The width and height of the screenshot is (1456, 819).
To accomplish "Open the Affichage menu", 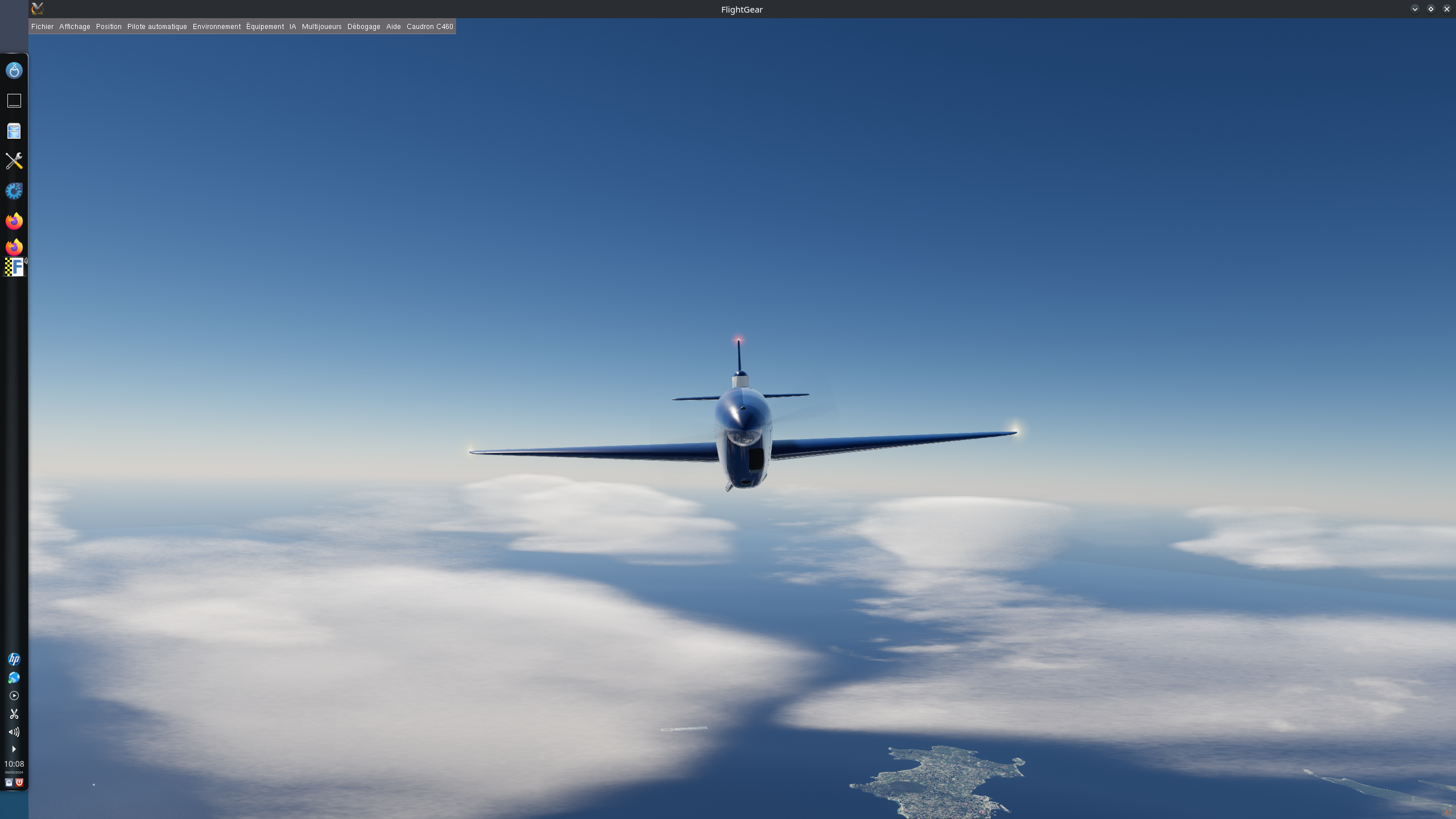I will tap(75, 27).
